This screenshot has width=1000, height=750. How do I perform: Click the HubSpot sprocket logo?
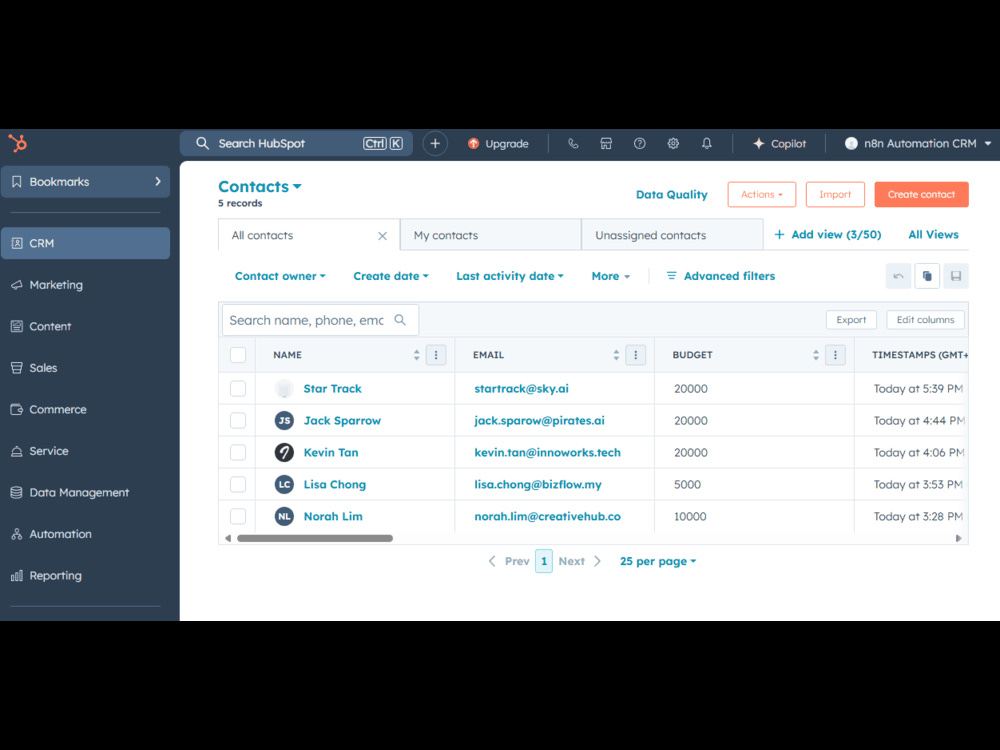(x=18, y=143)
